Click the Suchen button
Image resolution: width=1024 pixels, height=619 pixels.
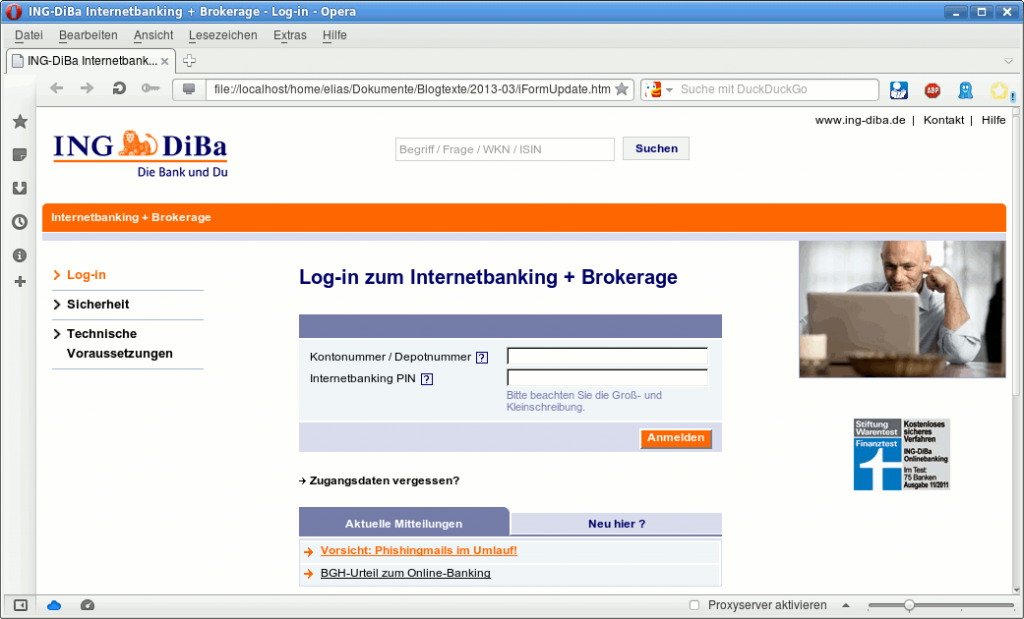656,148
